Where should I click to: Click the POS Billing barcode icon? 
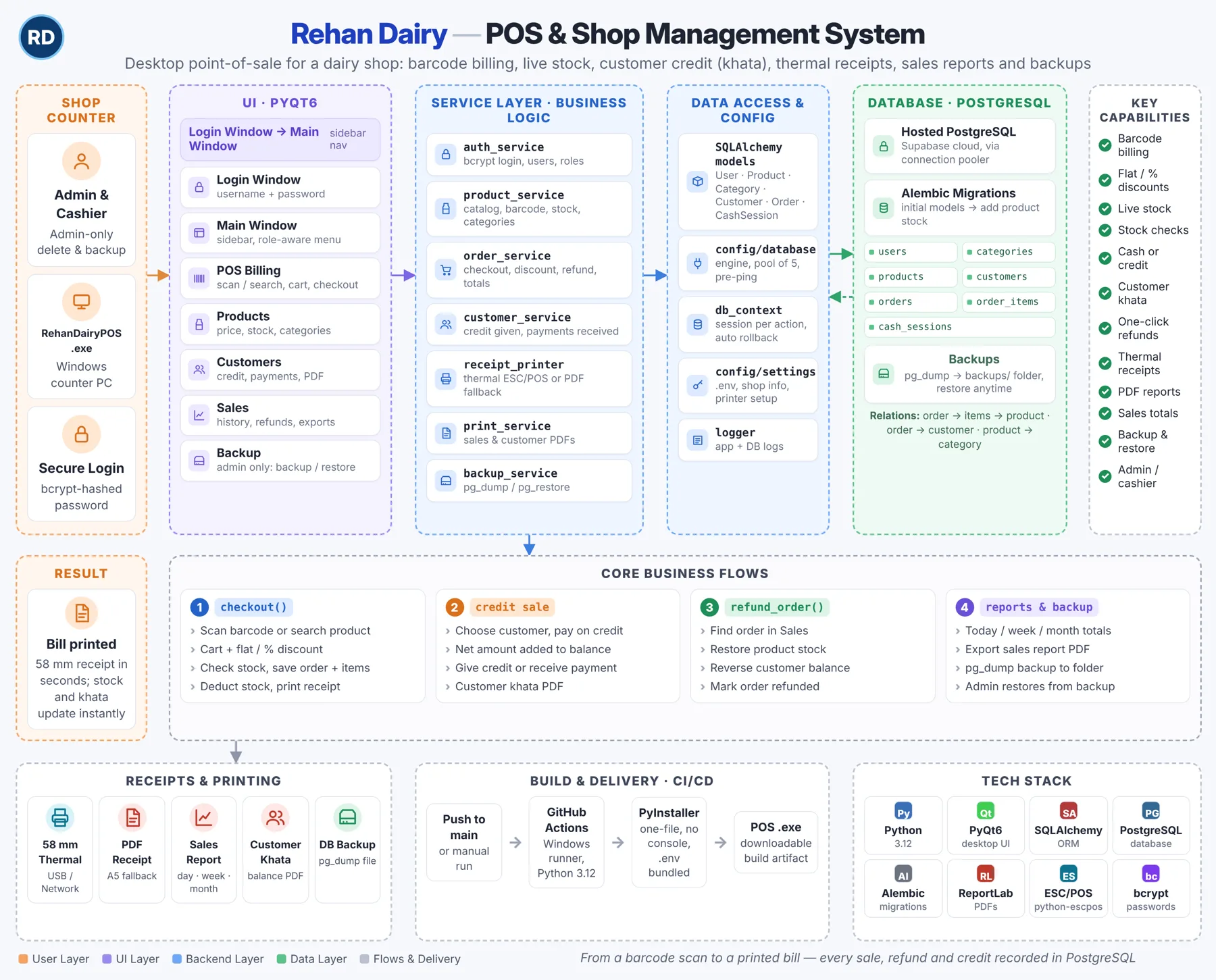click(x=199, y=278)
